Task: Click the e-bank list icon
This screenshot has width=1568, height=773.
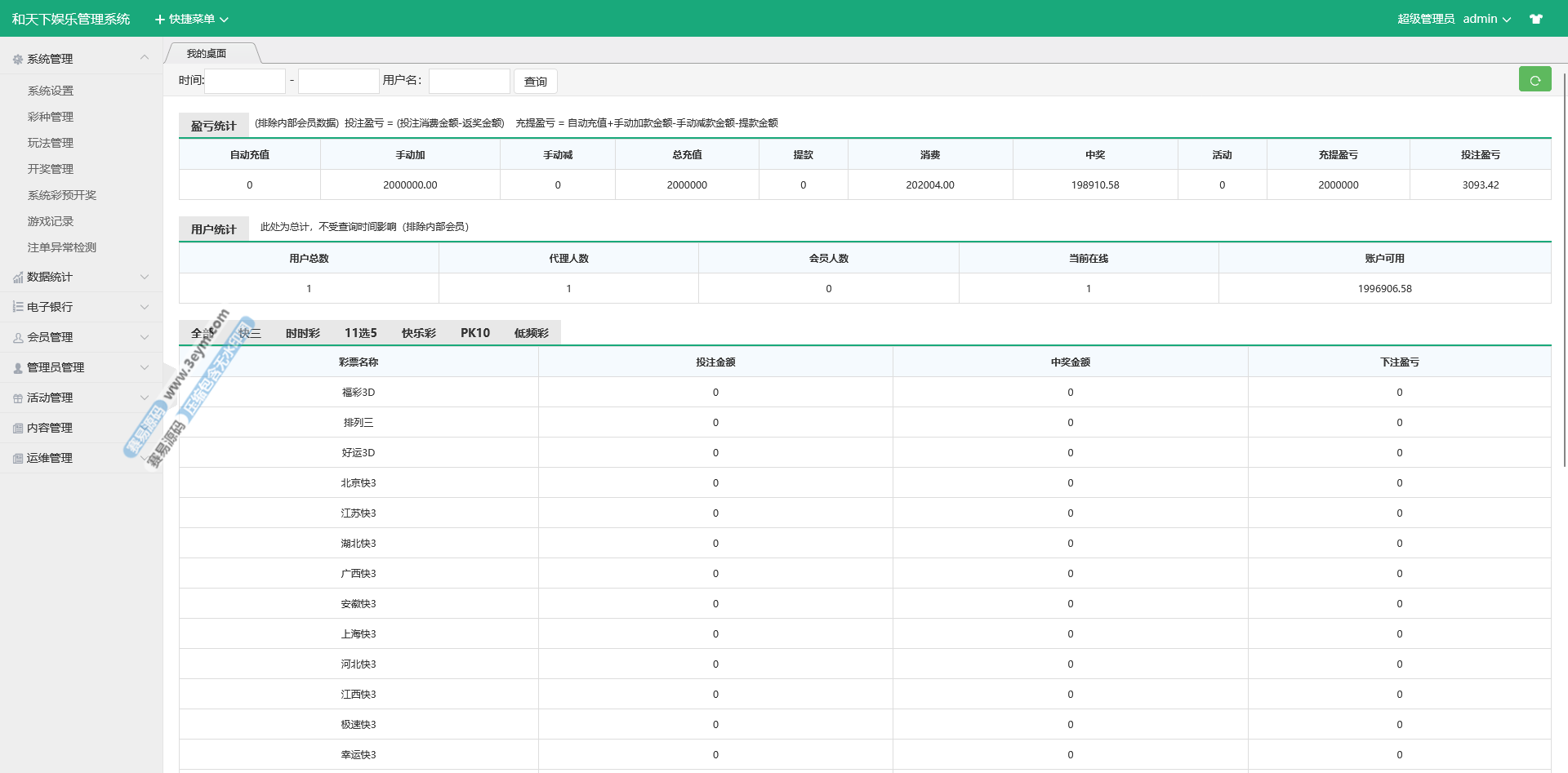Action: [x=18, y=307]
